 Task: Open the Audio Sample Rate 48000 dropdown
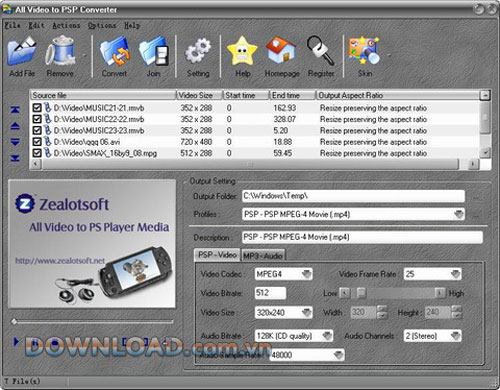tap(339, 355)
